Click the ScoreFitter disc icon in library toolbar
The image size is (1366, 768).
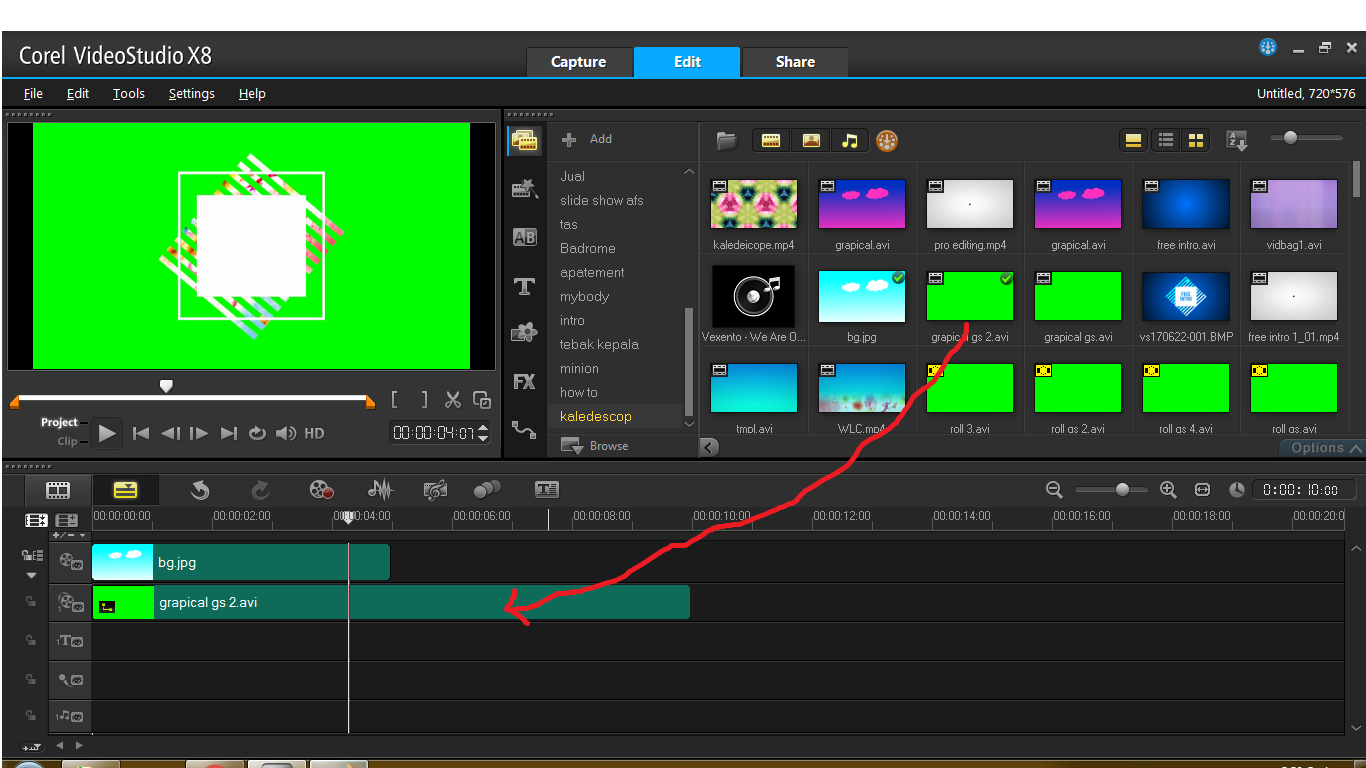coord(887,141)
